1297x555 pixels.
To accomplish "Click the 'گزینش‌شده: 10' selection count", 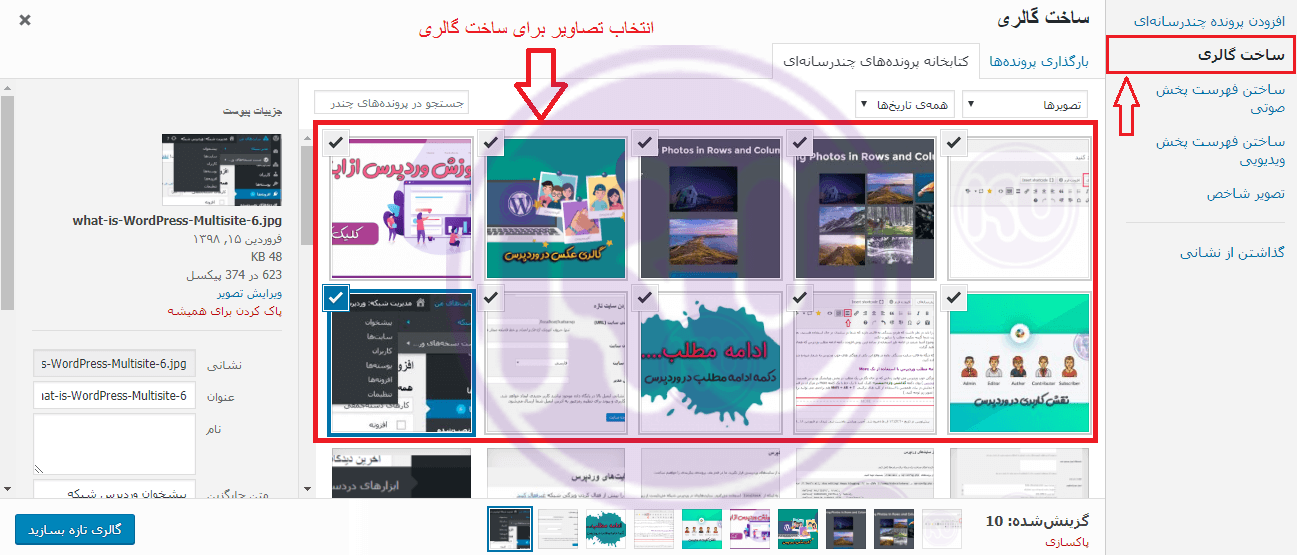I will (x=1036, y=520).
